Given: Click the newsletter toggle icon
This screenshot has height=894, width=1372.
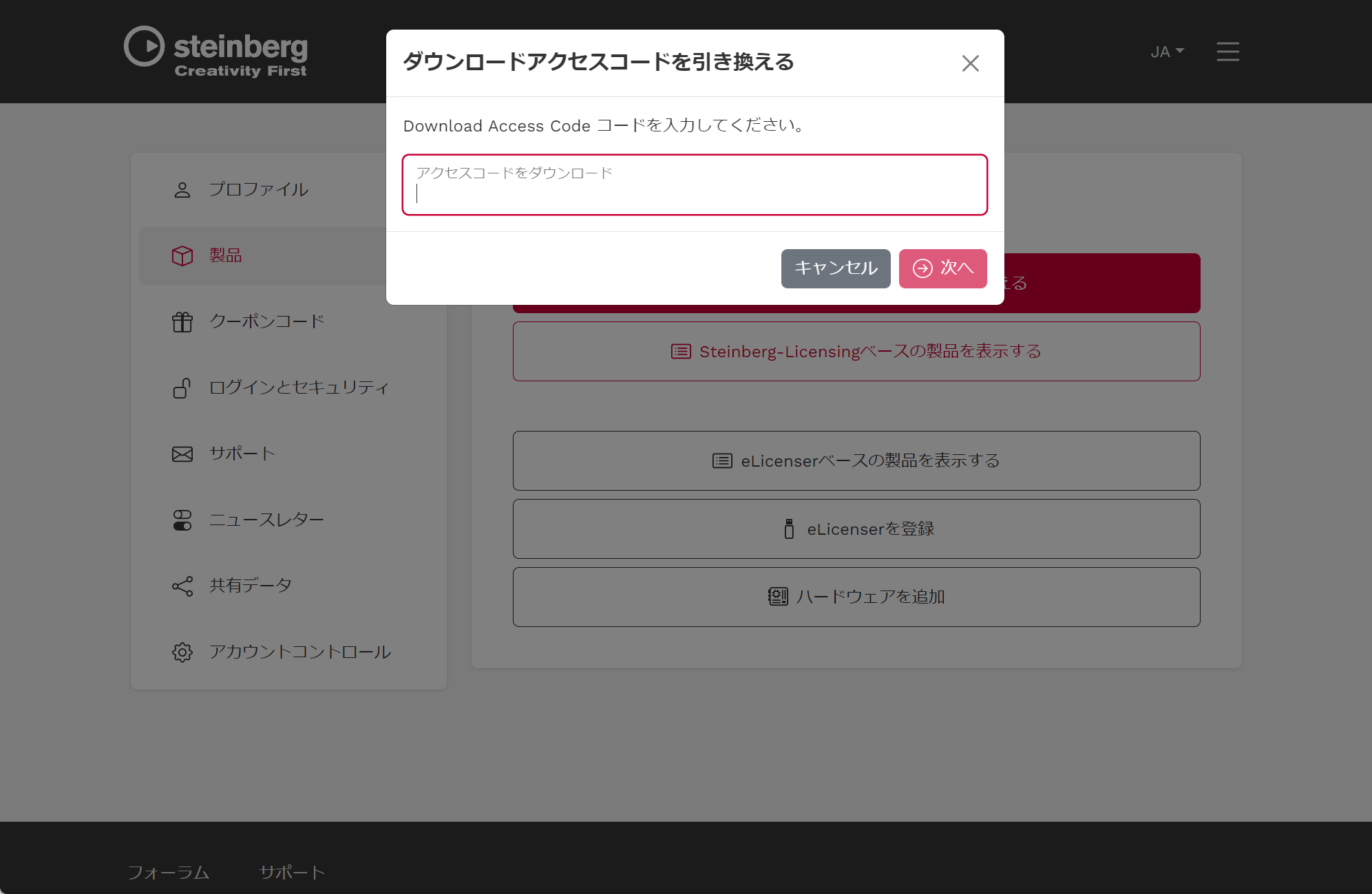Looking at the screenshot, I should (x=182, y=520).
